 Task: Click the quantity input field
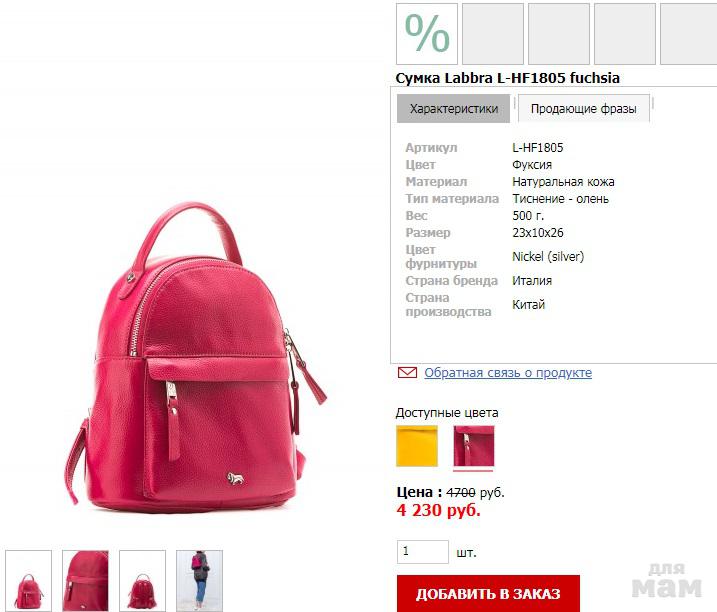423,552
